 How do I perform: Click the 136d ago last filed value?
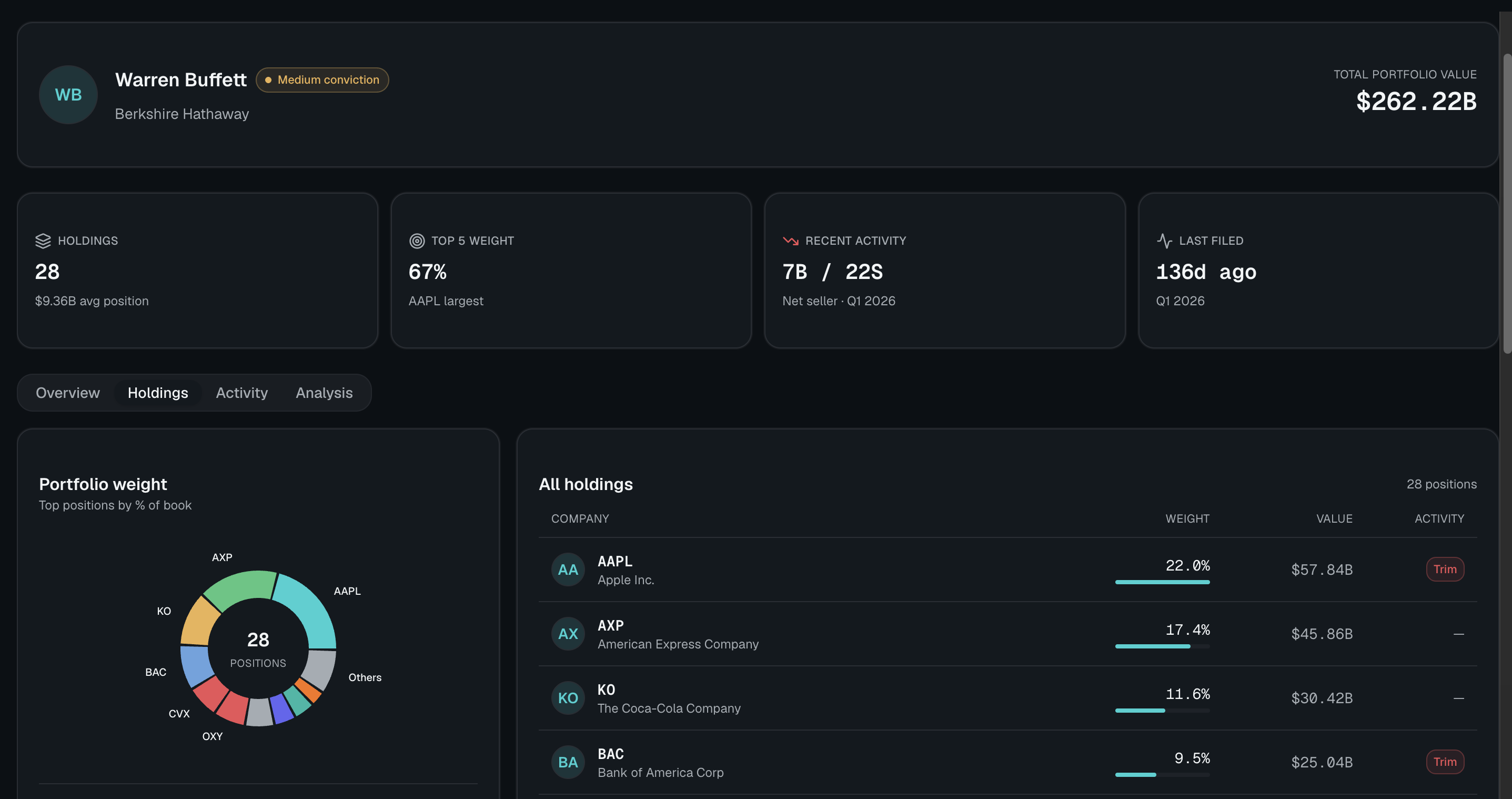point(1206,272)
